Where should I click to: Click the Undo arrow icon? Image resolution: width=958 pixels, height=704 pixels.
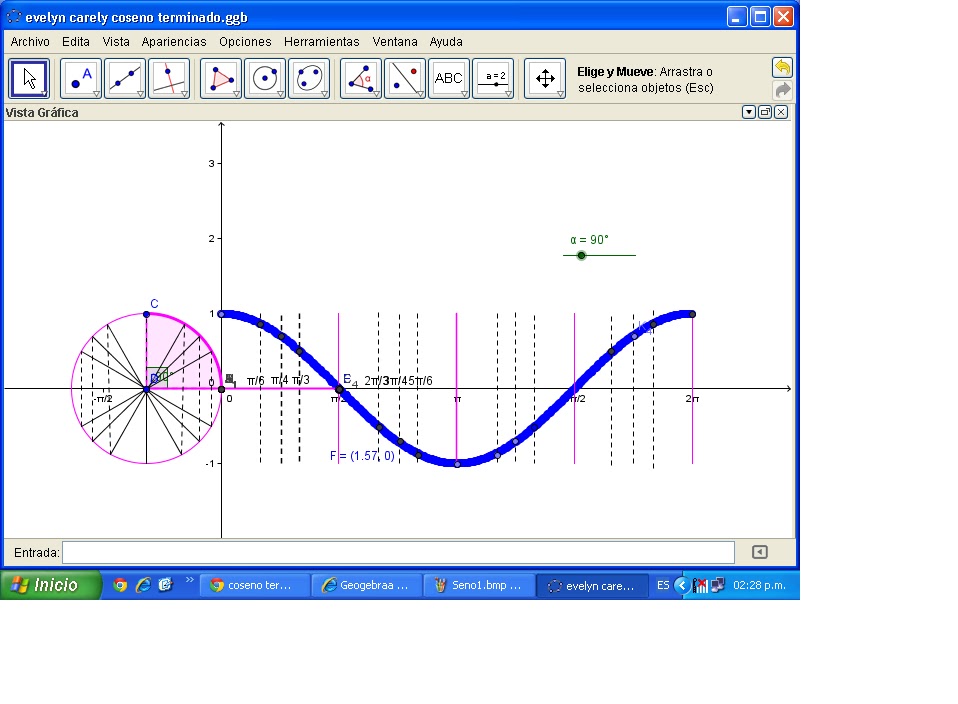pos(782,67)
